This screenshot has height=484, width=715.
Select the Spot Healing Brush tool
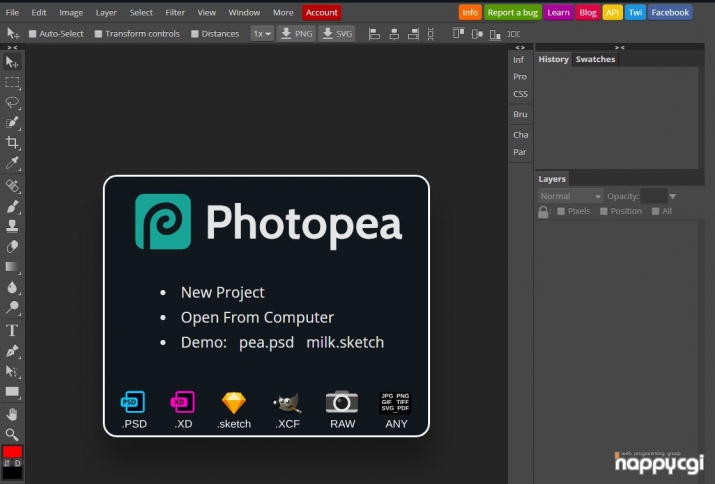pyautogui.click(x=12, y=186)
